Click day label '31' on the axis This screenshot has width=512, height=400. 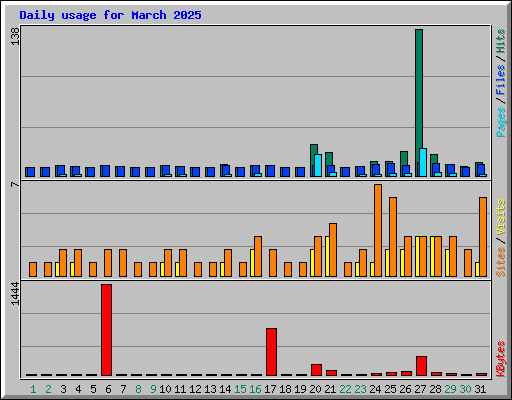[480, 389]
